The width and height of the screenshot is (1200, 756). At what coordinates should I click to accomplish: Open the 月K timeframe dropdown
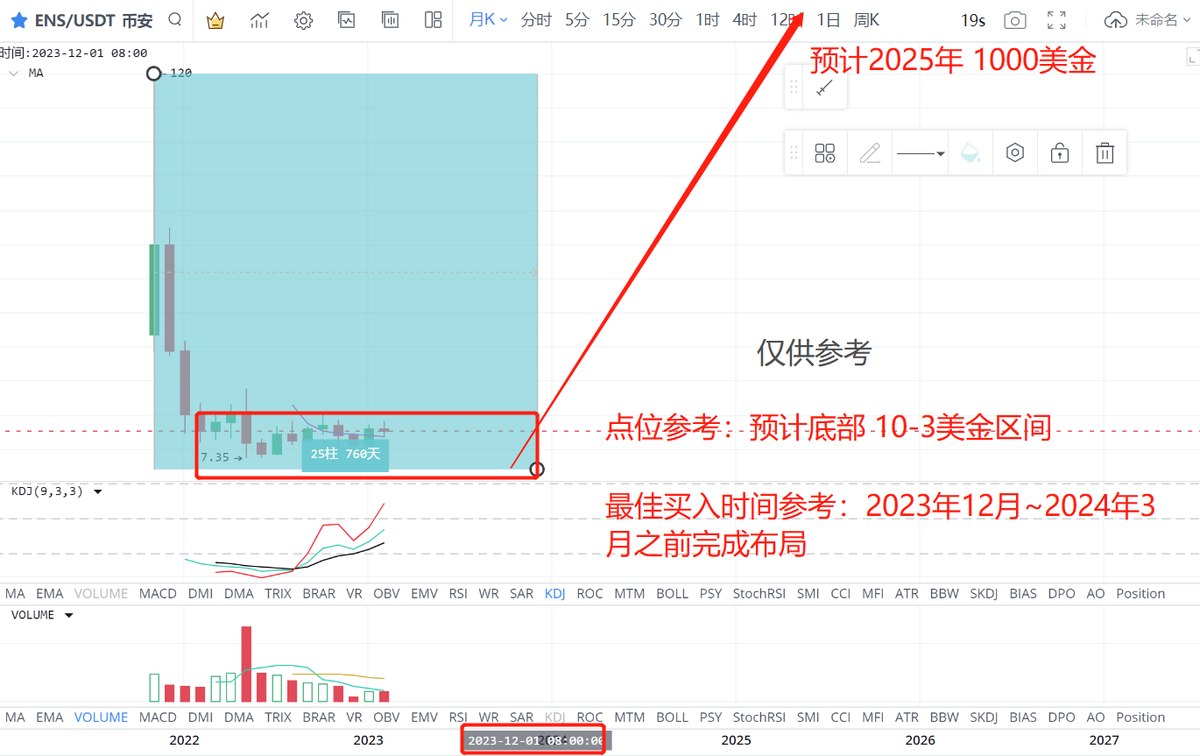click(x=487, y=19)
